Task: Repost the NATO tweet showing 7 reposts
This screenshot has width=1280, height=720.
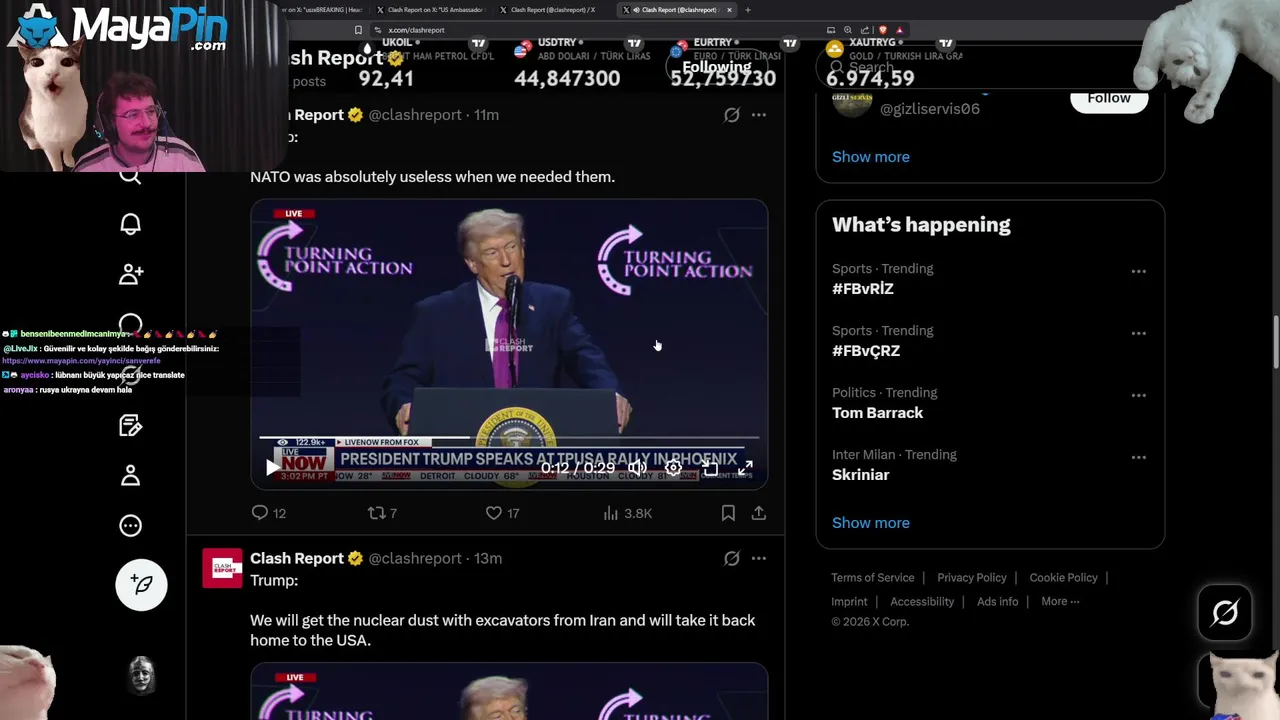Action: (382, 513)
